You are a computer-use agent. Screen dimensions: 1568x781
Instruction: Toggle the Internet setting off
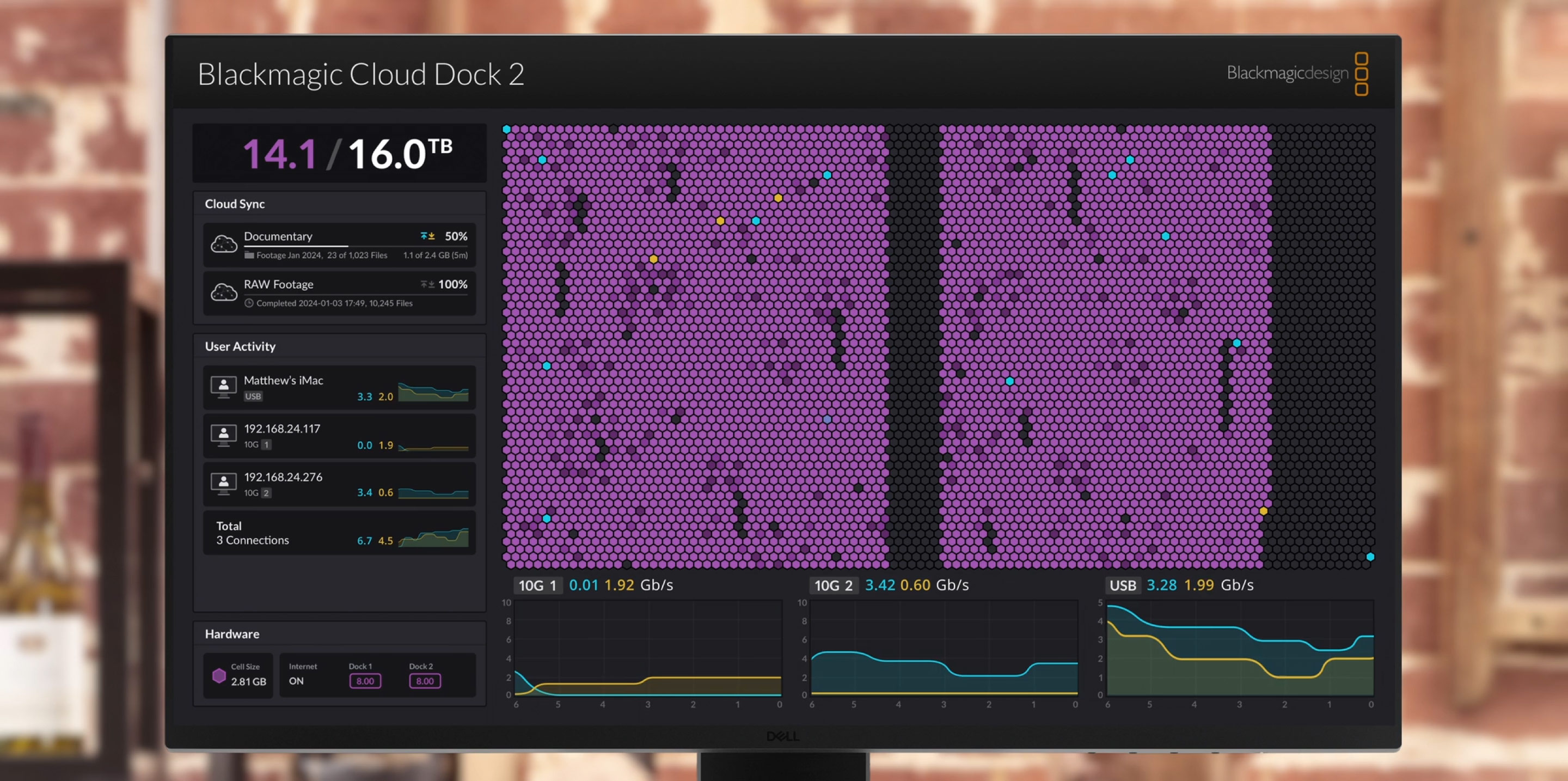296,681
